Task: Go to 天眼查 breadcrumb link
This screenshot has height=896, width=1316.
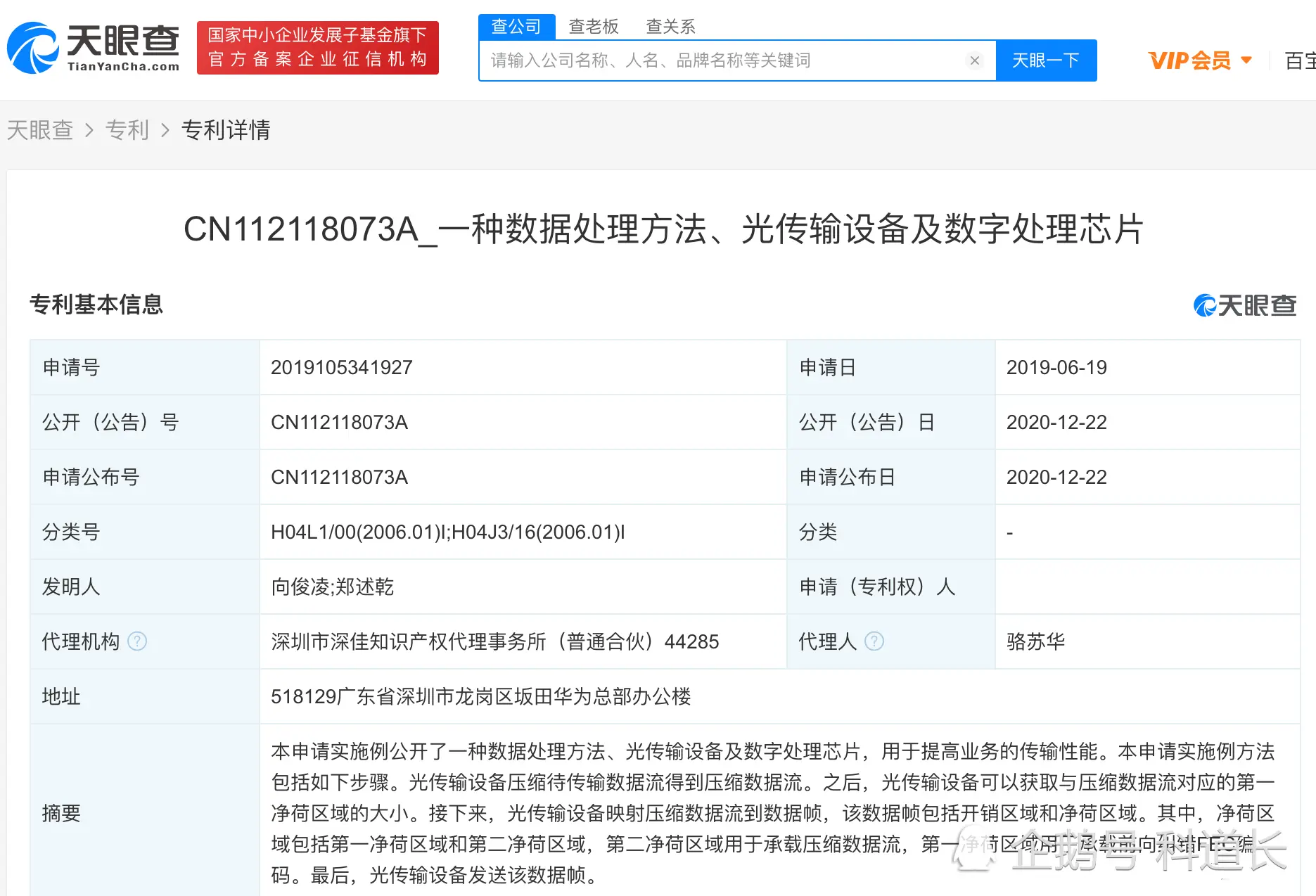Action: point(40,130)
